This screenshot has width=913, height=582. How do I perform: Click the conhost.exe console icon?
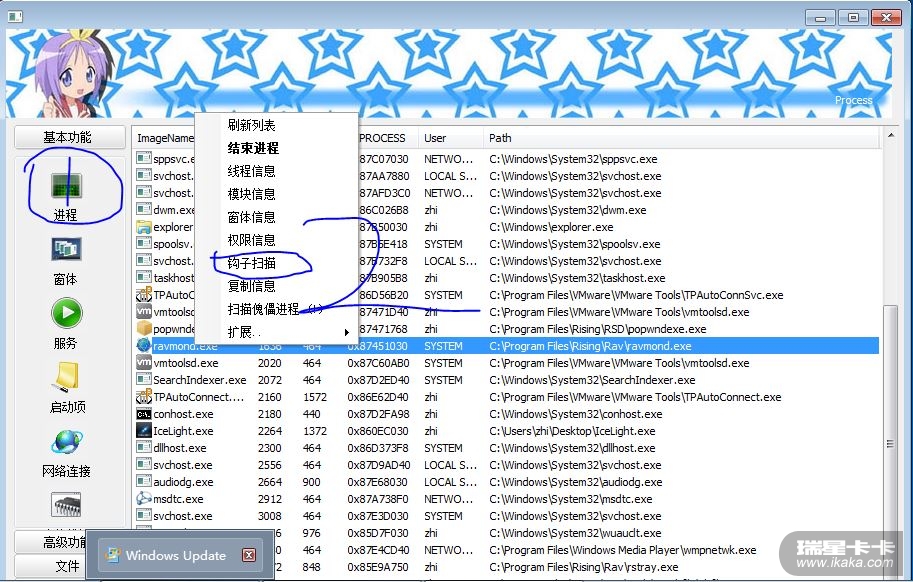coord(143,414)
